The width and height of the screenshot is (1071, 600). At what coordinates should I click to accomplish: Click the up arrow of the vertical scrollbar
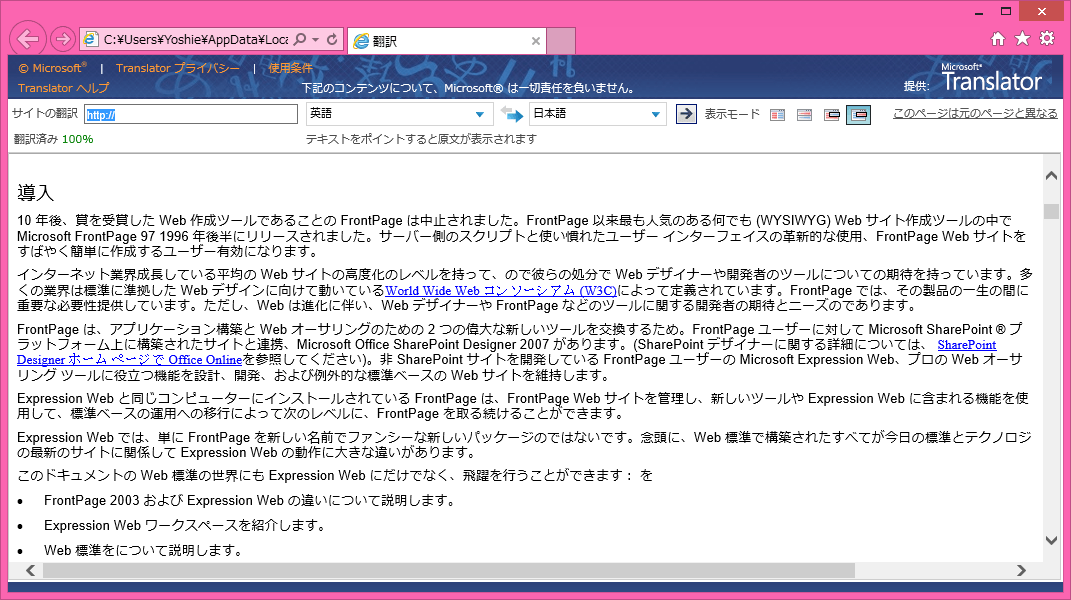point(1051,176)
